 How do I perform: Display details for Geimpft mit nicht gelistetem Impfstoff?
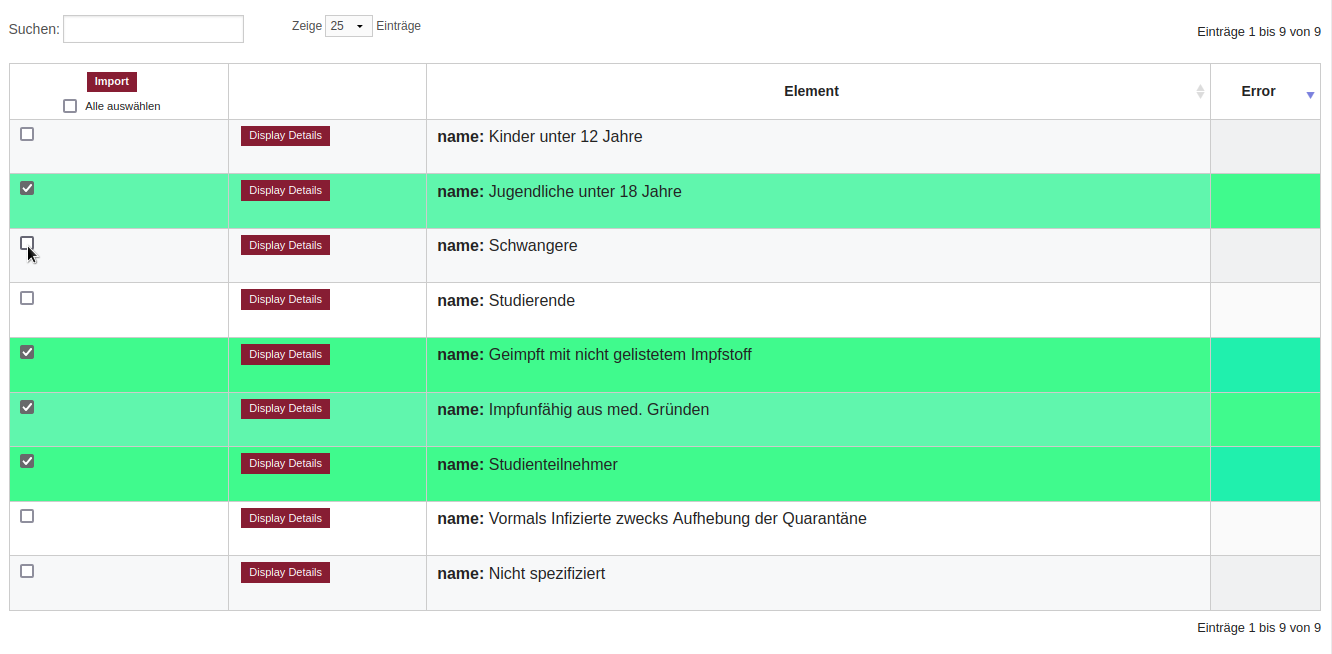[285, 354]
